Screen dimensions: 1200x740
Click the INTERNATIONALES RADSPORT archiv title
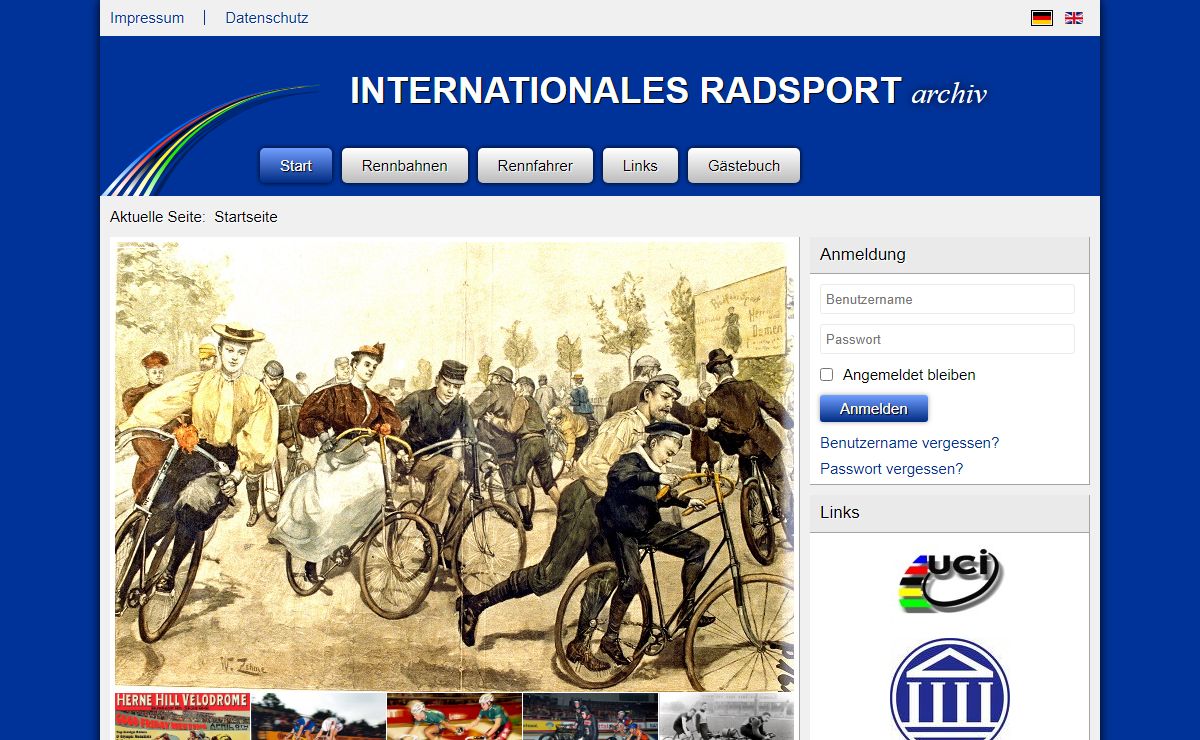[668, 91]
